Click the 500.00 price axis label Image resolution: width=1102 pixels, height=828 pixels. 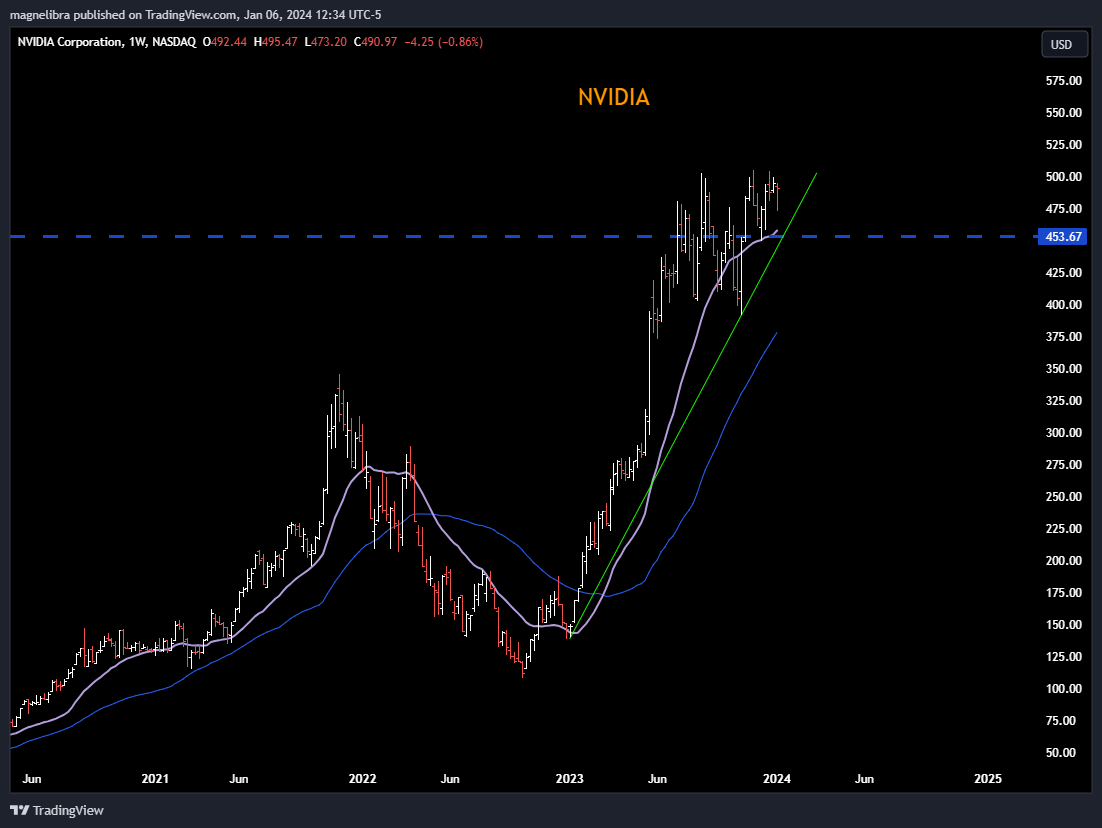pos(1063,176)
